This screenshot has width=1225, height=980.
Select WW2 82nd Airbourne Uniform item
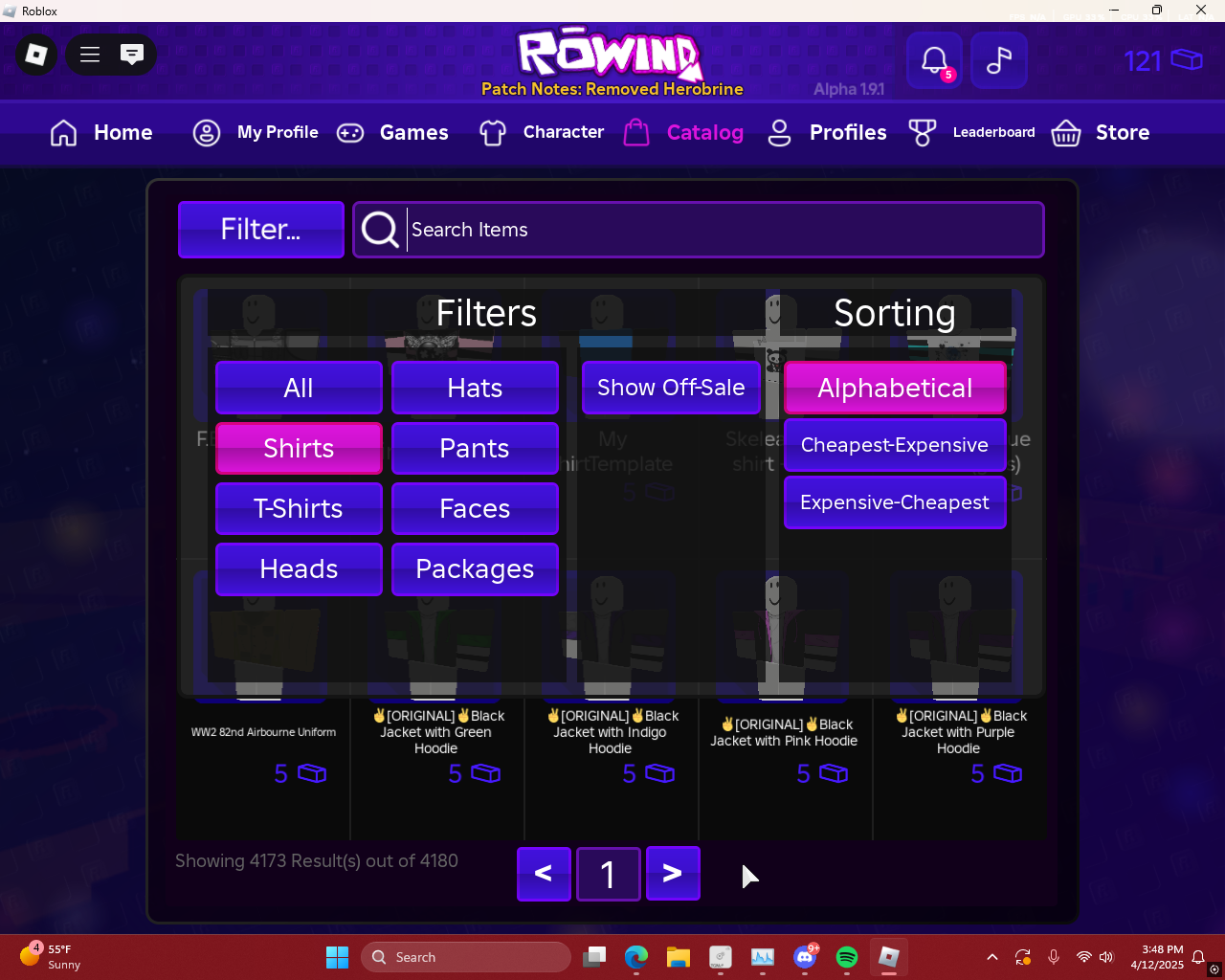click(263, 732)
